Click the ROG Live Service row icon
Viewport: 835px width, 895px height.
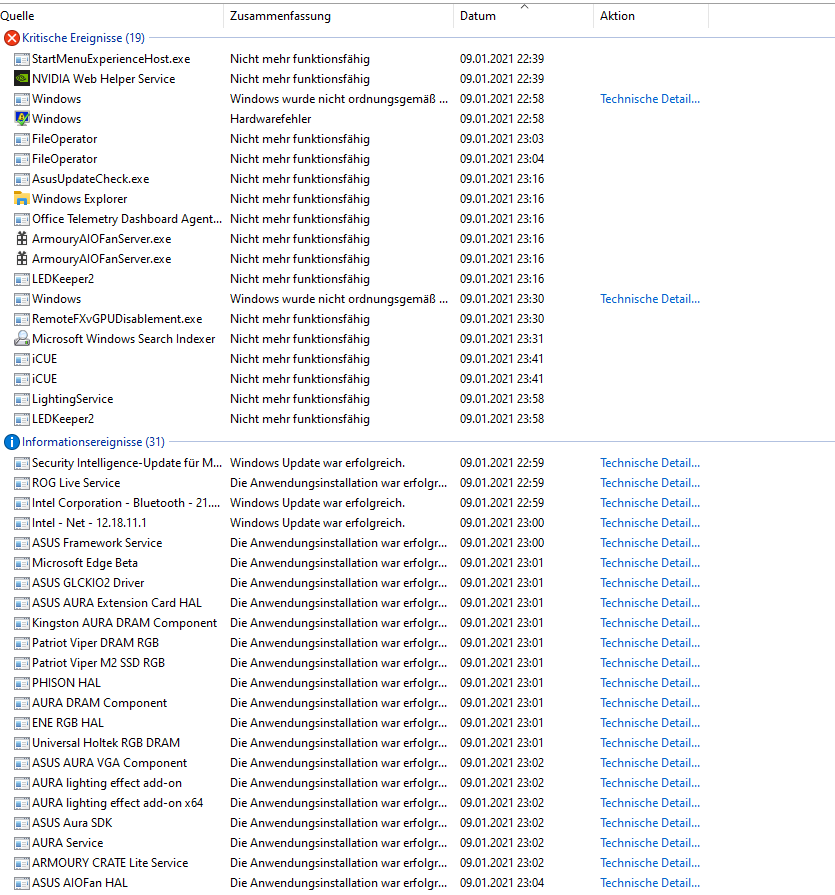[x=22, y=483]
